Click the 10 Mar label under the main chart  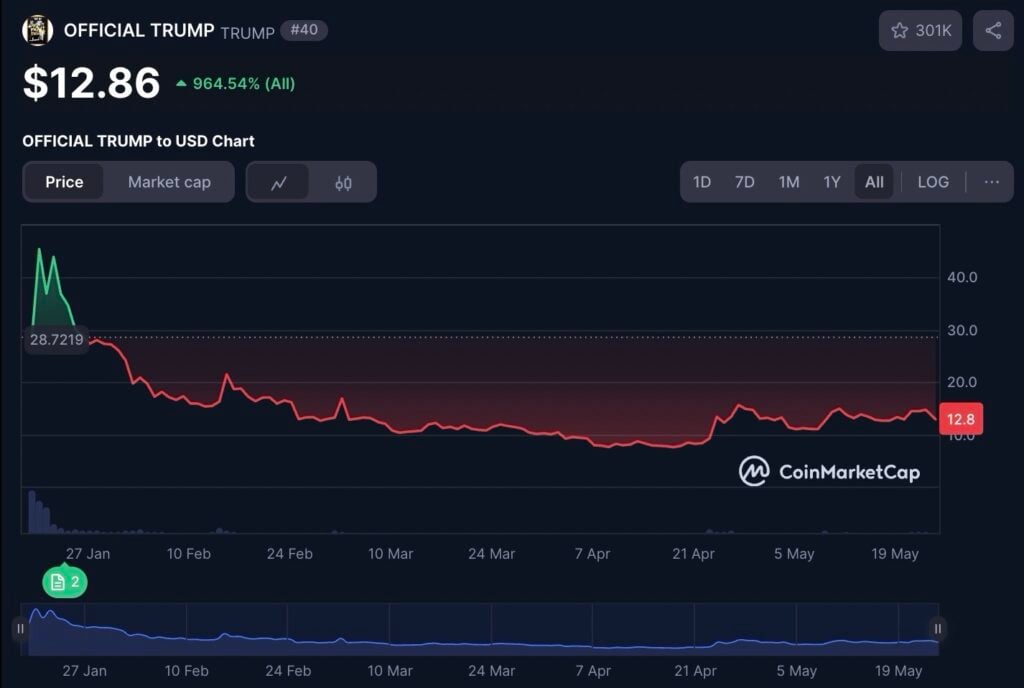tap(391, 554)
